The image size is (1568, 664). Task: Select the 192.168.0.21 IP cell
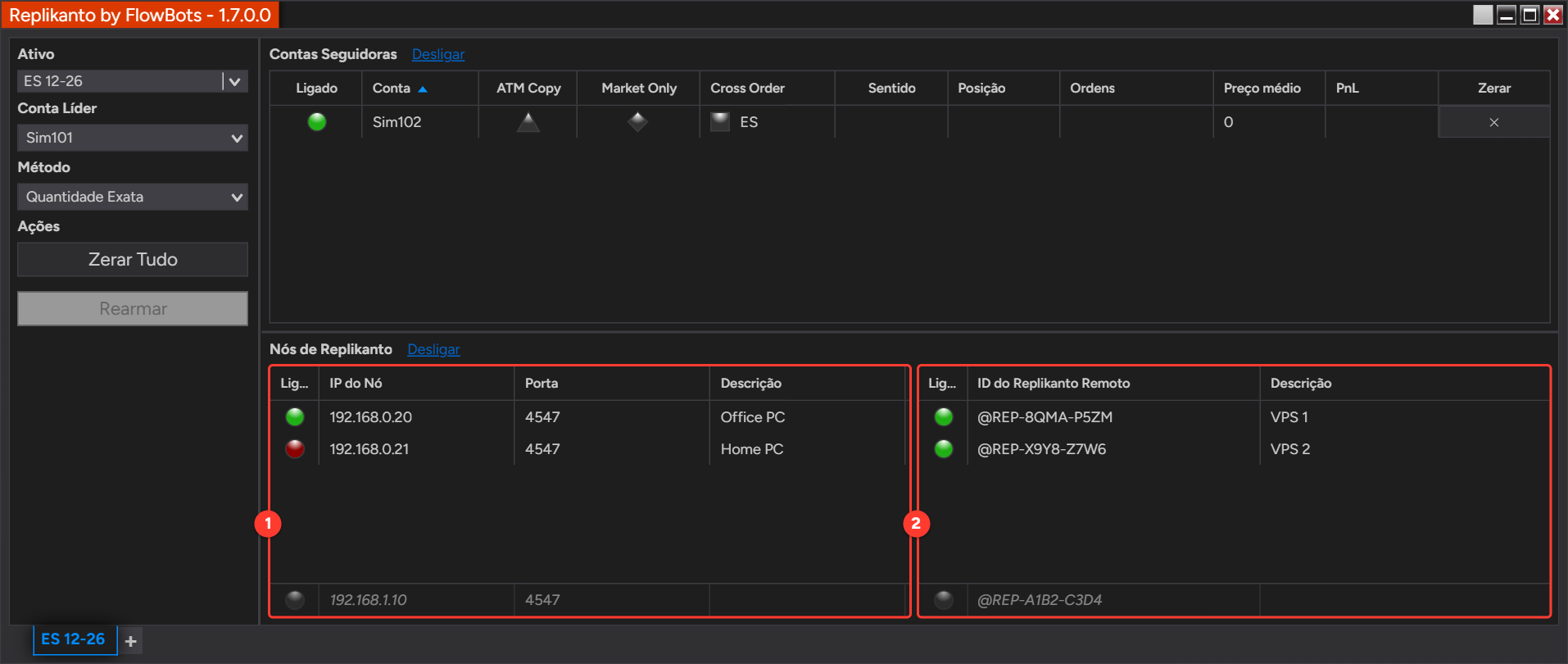pos(416,449)
